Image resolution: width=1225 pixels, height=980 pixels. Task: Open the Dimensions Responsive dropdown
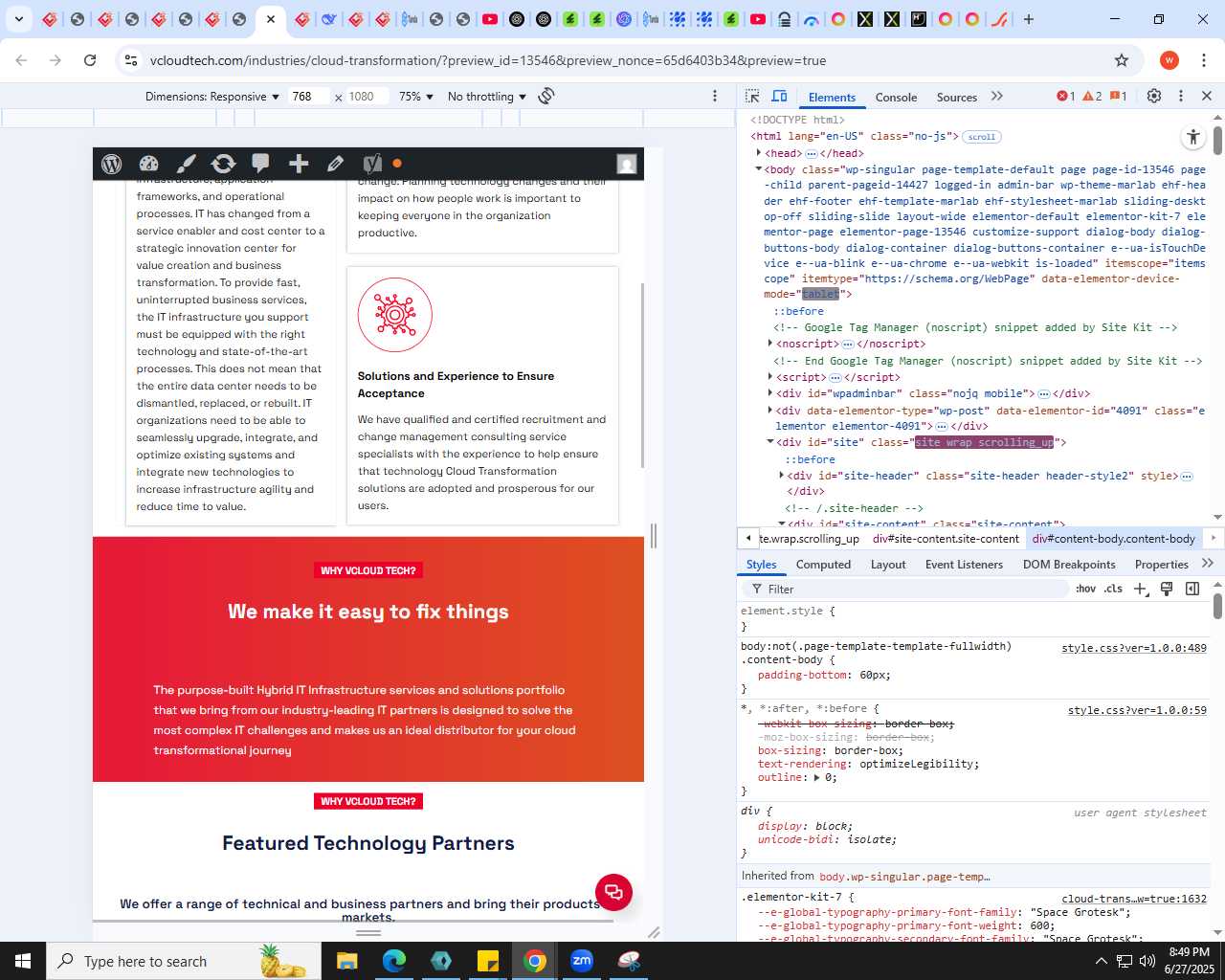coord(212,96)
